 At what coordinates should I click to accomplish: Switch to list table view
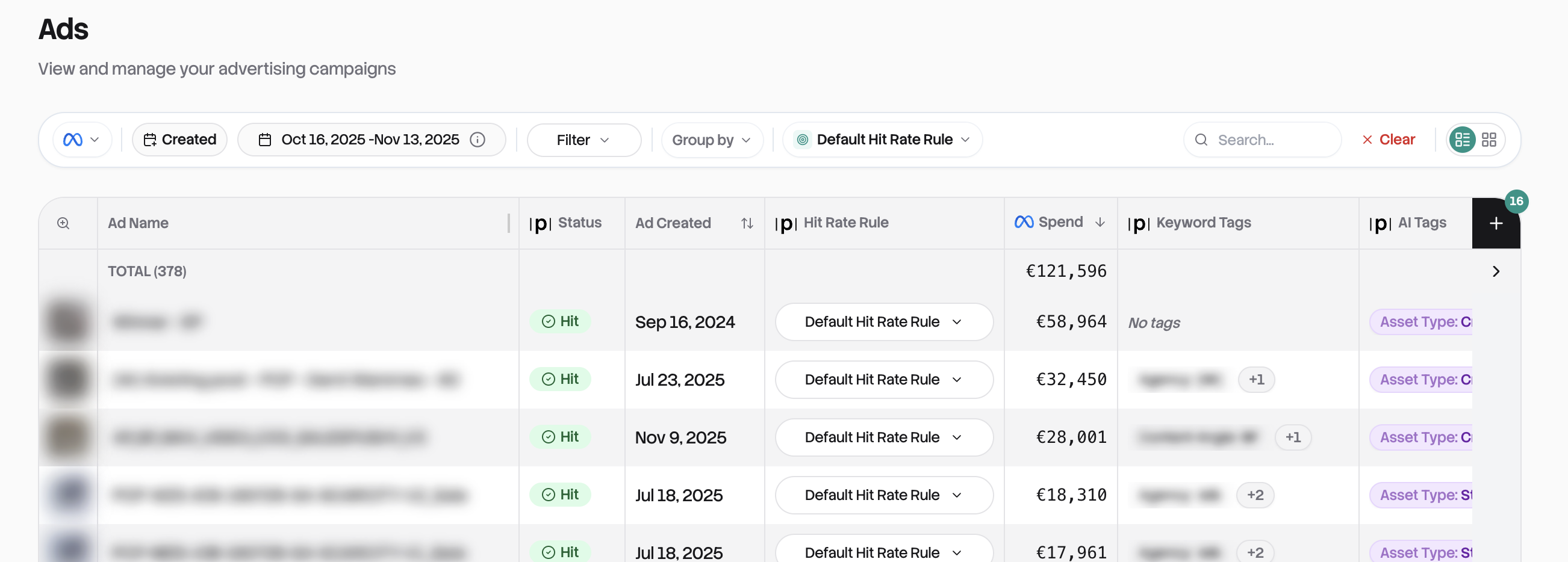pos(1461,140)
